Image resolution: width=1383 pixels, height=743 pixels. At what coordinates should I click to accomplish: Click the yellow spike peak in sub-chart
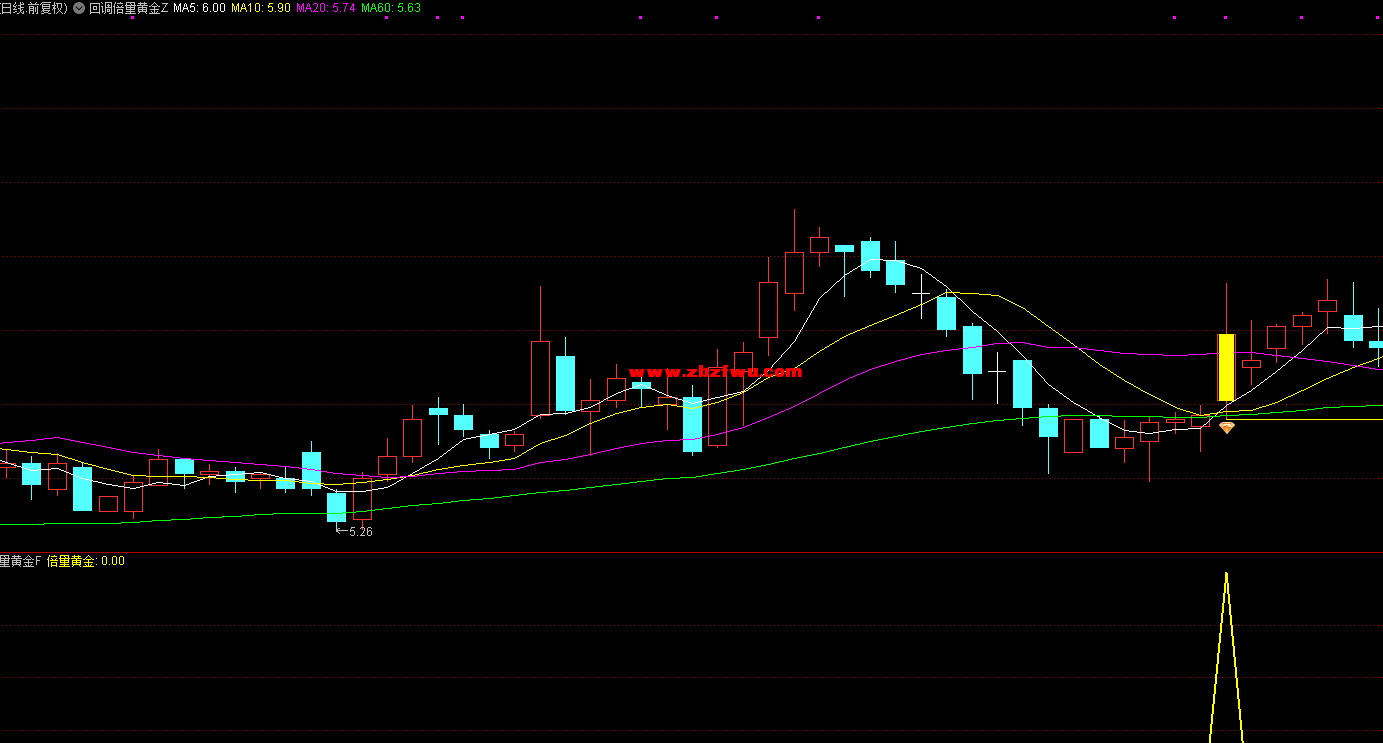tap(1226, 575)
